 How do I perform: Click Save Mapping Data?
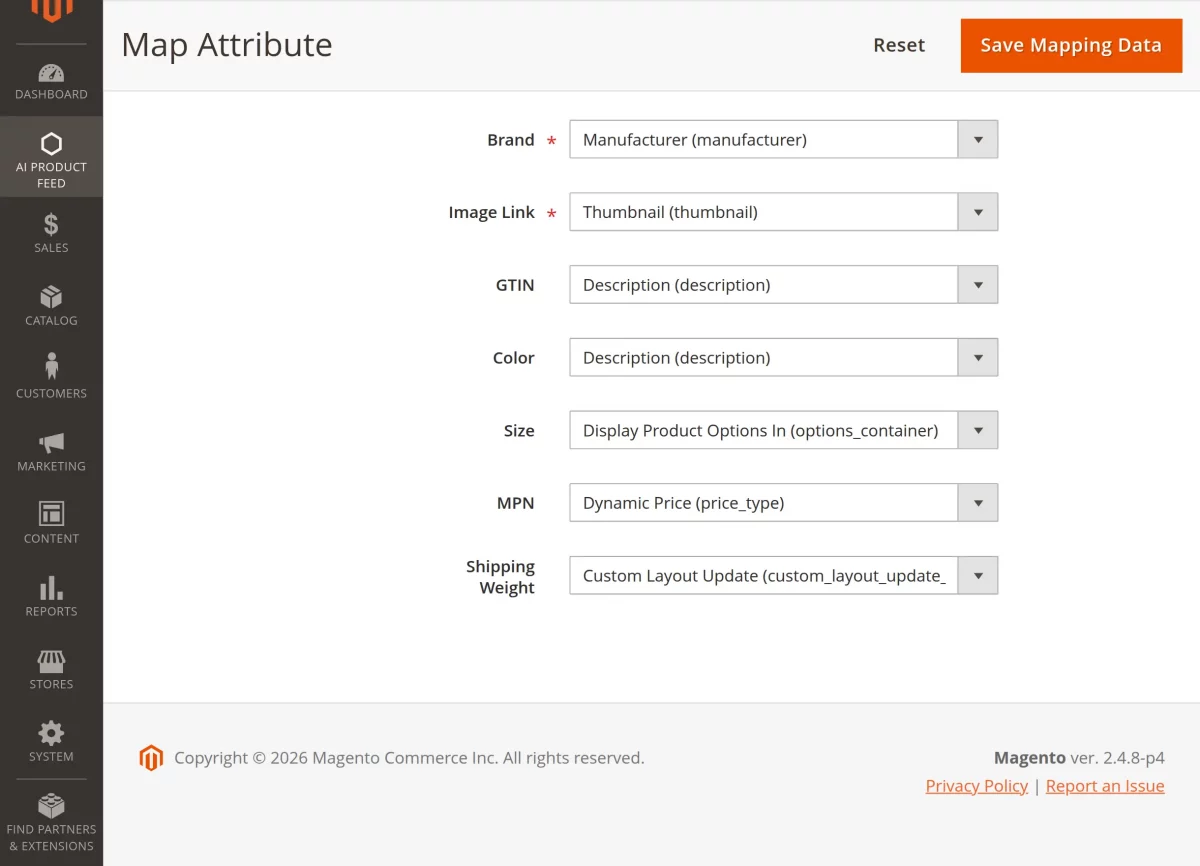click(x=1070, y=45)
